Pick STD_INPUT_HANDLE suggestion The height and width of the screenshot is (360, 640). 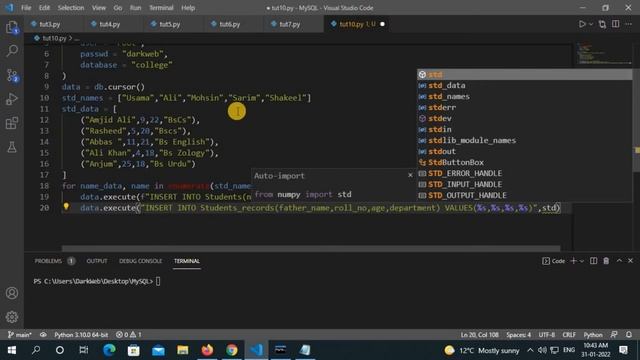(x=524, y=184)
